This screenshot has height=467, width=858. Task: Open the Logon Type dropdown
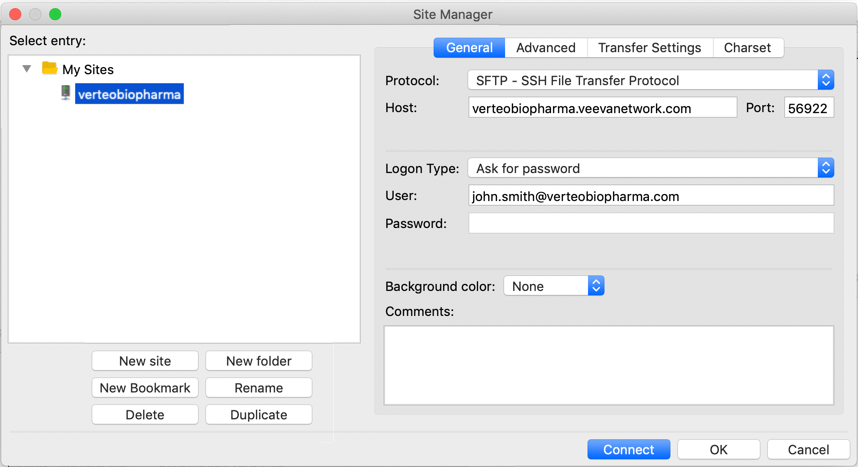tap(650, 168)
